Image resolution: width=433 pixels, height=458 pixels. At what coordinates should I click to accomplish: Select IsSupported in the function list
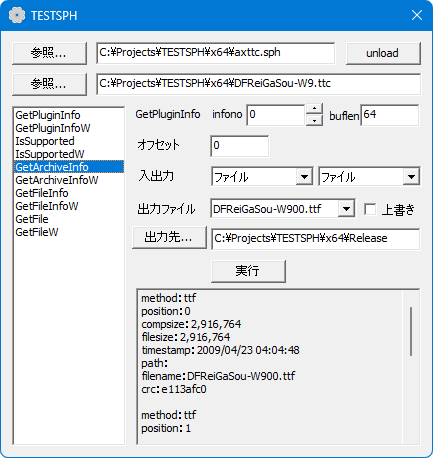(45, 141)
